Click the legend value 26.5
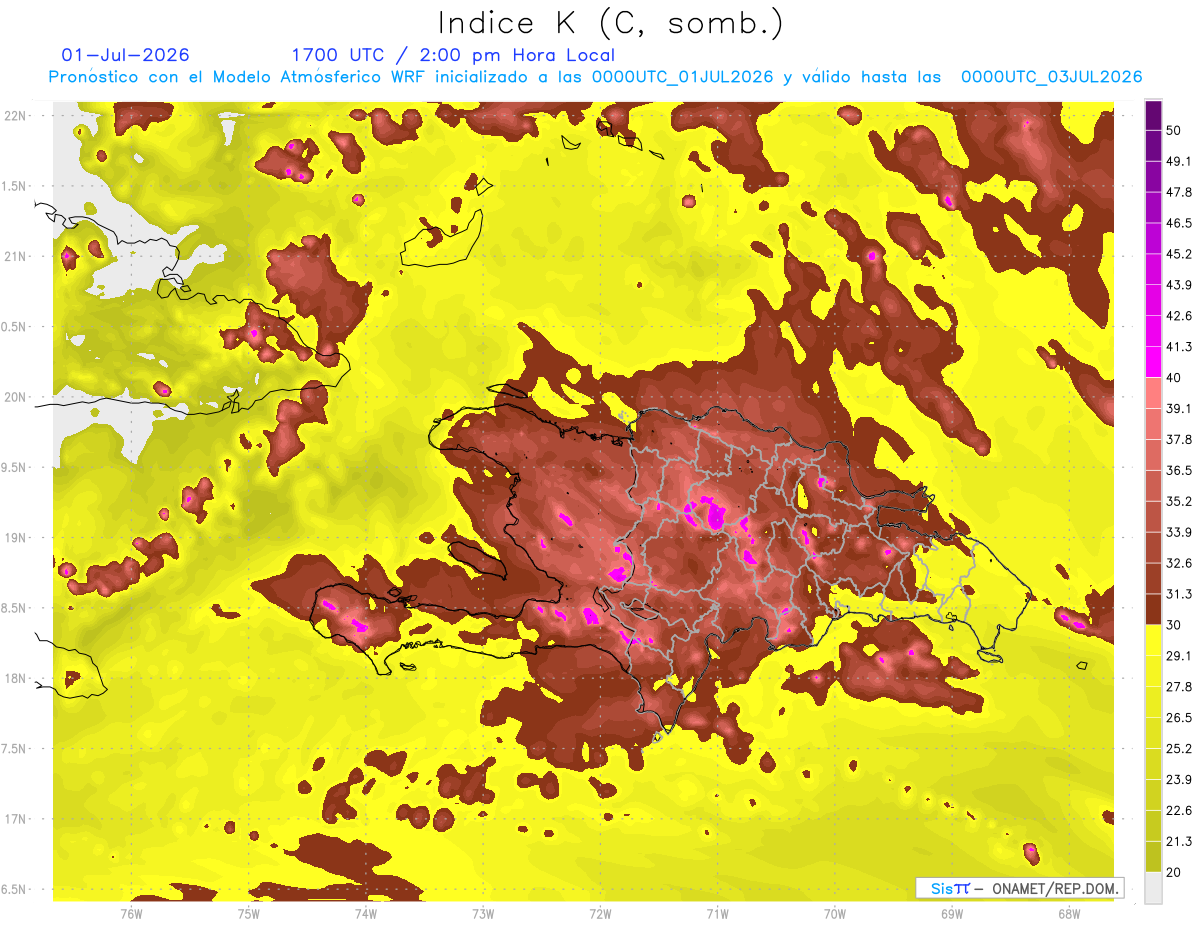The width and height of the screenshot is (1200, 927). tap(1179, 718)
